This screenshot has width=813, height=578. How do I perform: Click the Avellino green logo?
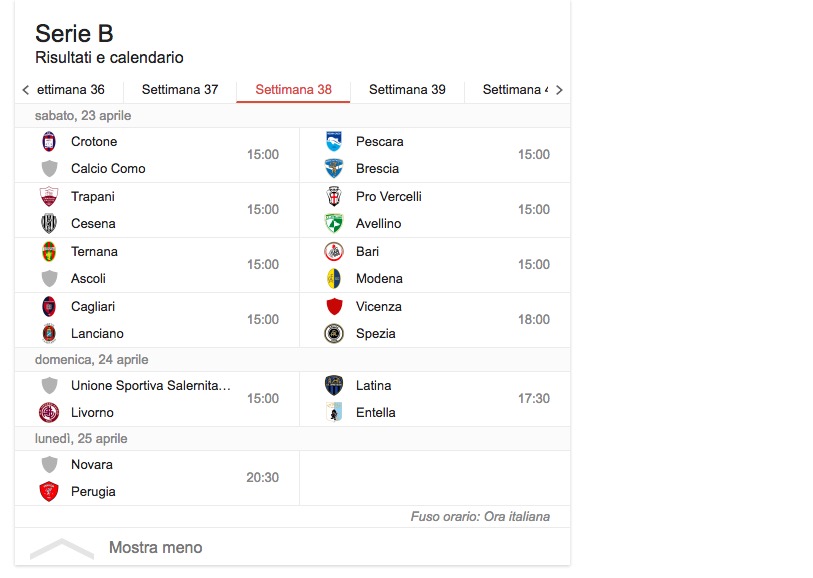tap(334, 224)
